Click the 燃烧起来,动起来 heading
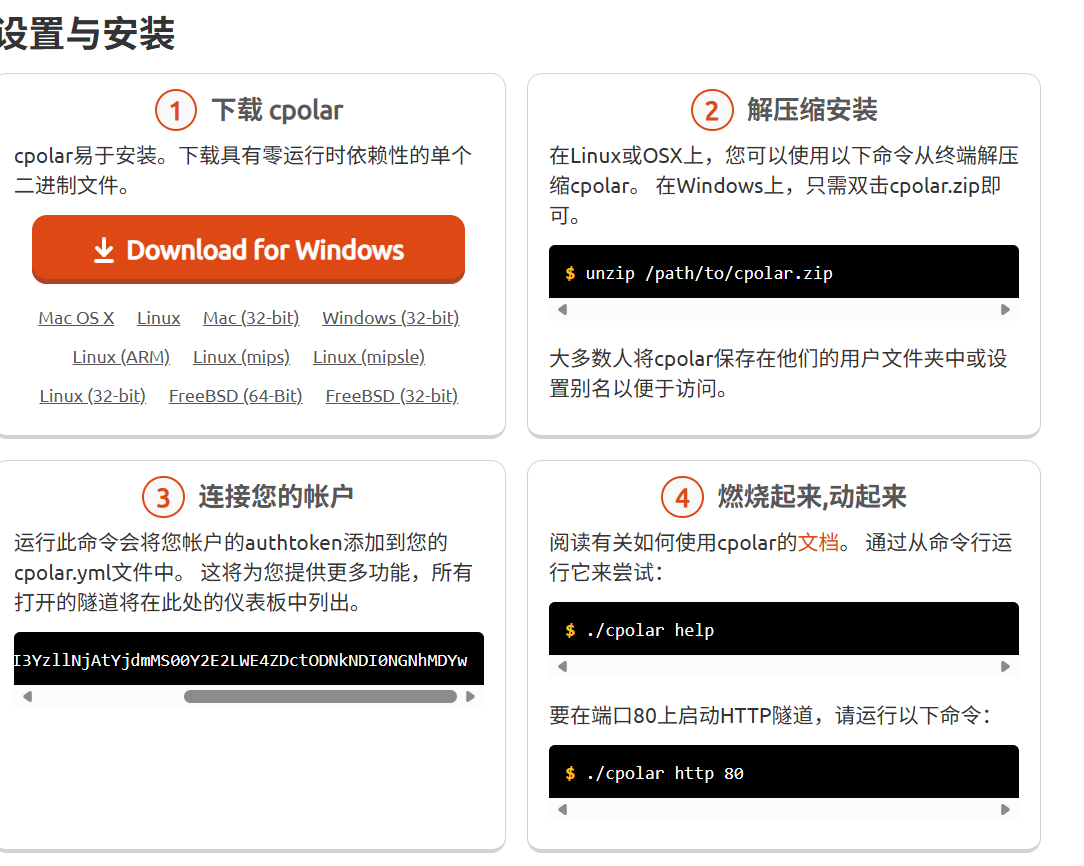This screenshot has width=1084, height=866. pos(812,497)
